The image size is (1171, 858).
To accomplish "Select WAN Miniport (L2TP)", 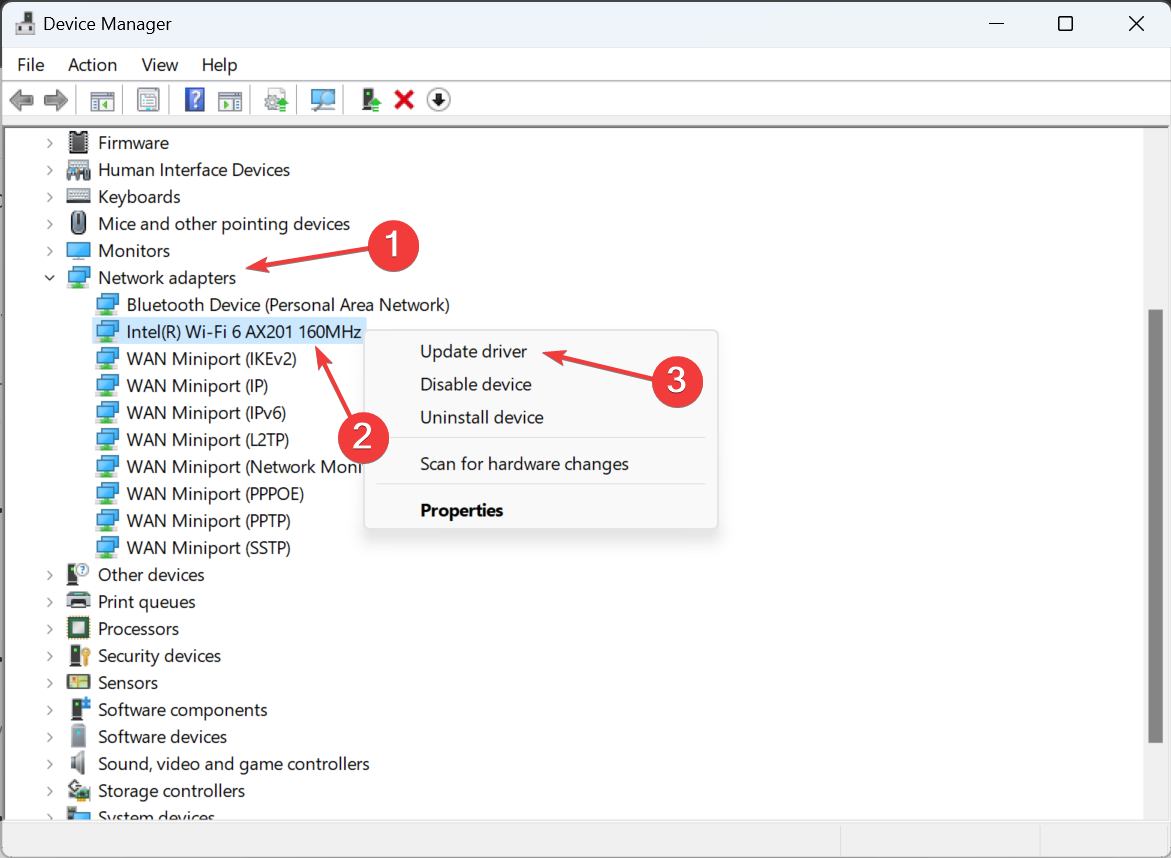I will [208, 440].
